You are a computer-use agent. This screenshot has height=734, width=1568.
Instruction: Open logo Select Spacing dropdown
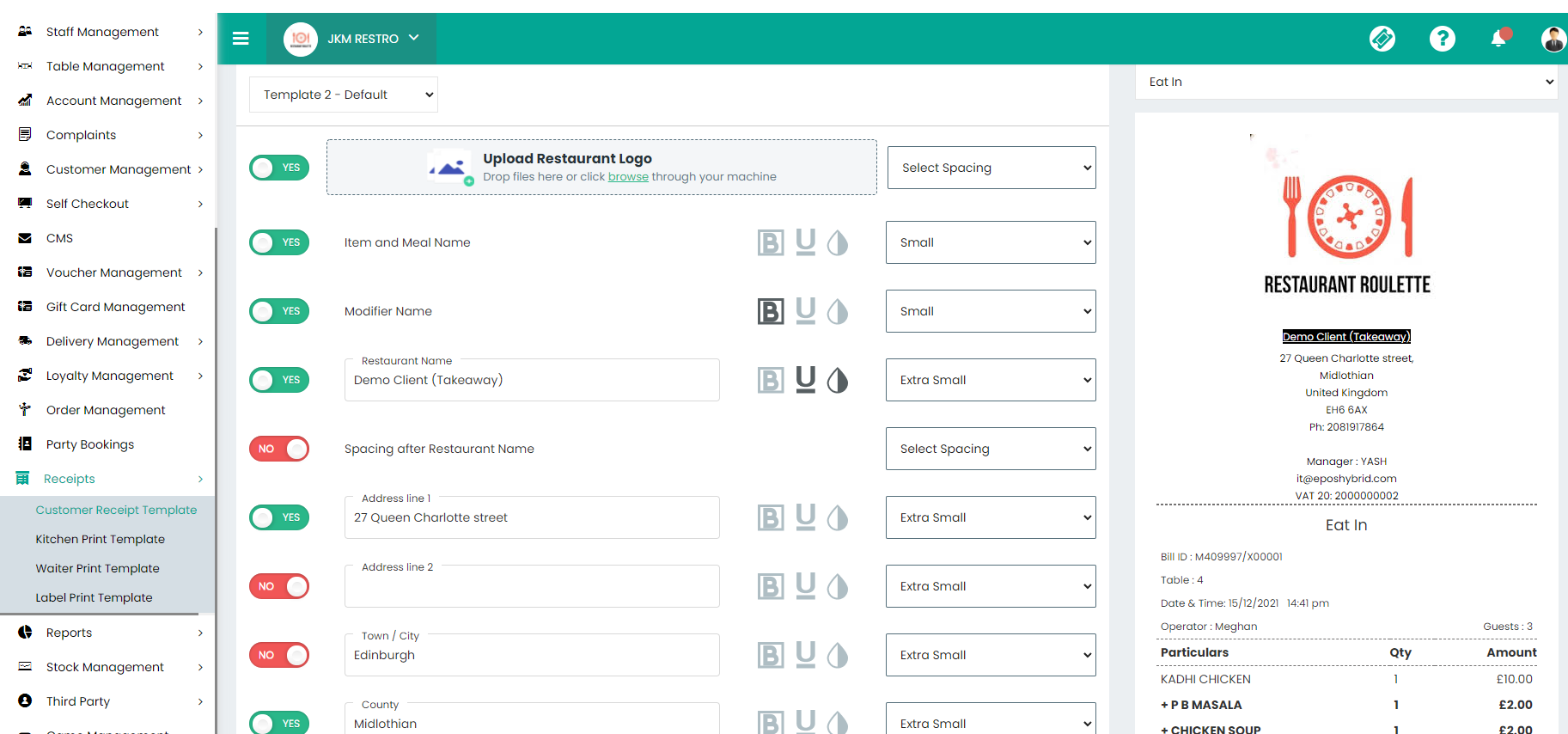click(x=991, y=168)
